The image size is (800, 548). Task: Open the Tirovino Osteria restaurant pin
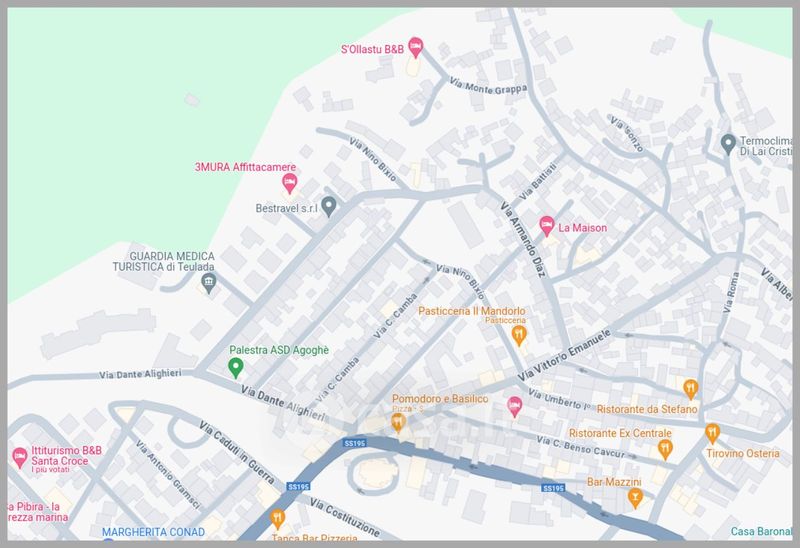(712, 433)
